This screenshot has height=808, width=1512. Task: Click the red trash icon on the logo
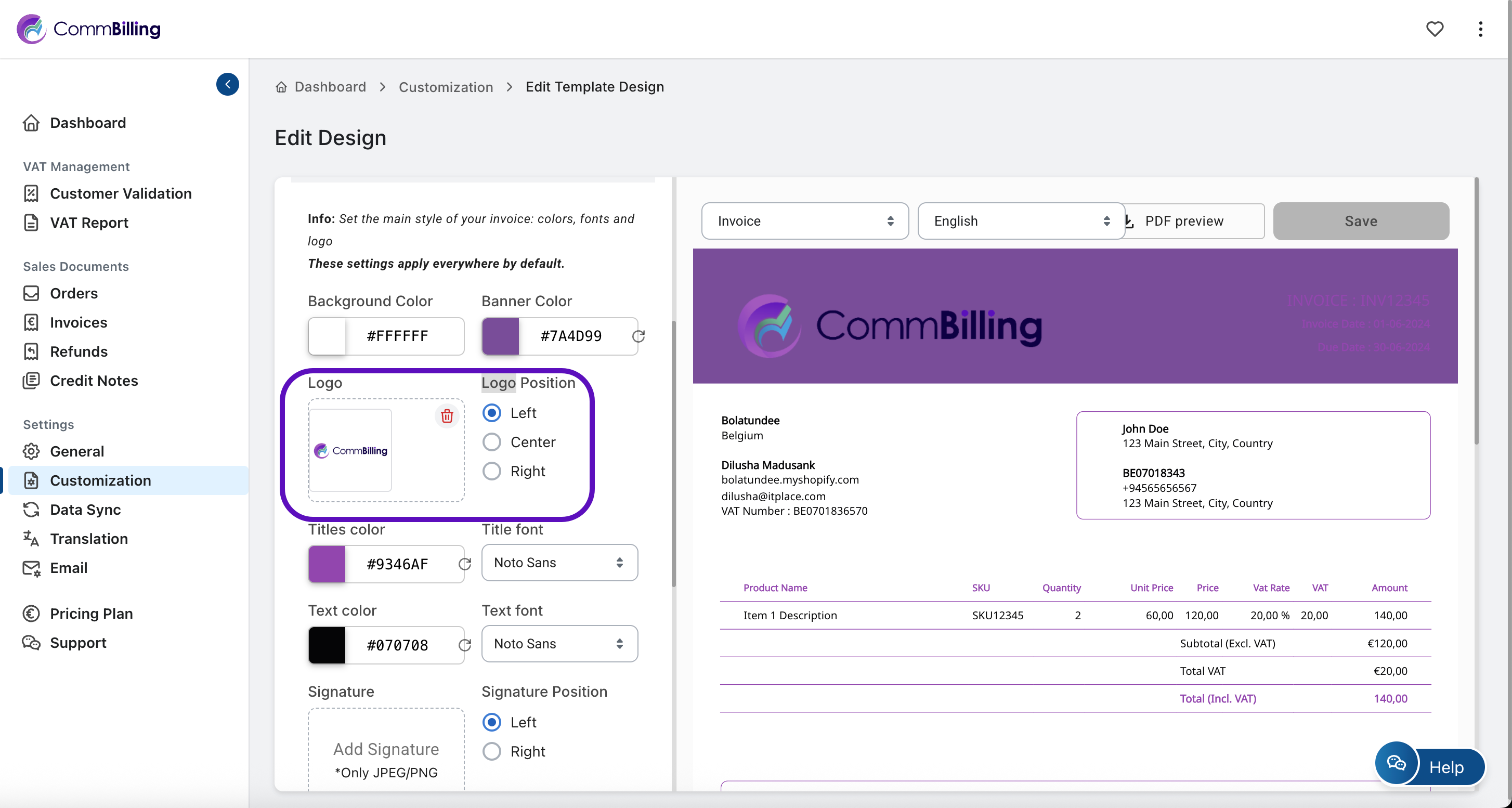click(447, 416)
